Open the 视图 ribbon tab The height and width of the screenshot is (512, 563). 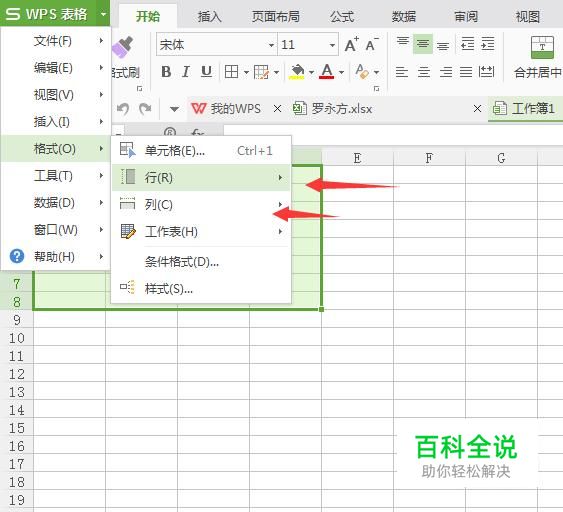pos(528,17)
